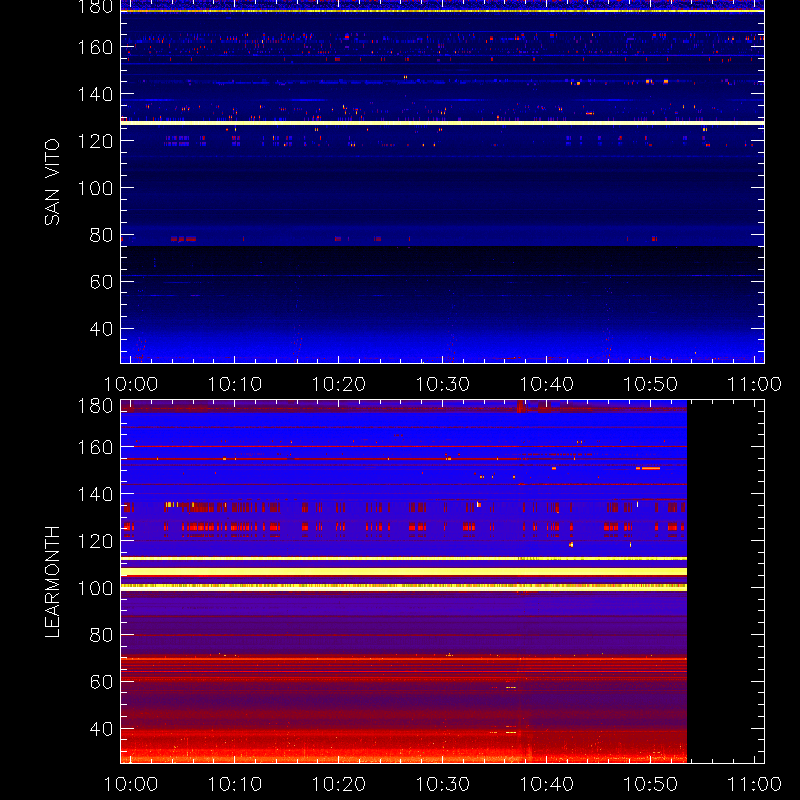Click the 10:00 time label under San Vito plot

tap(131, 384)
